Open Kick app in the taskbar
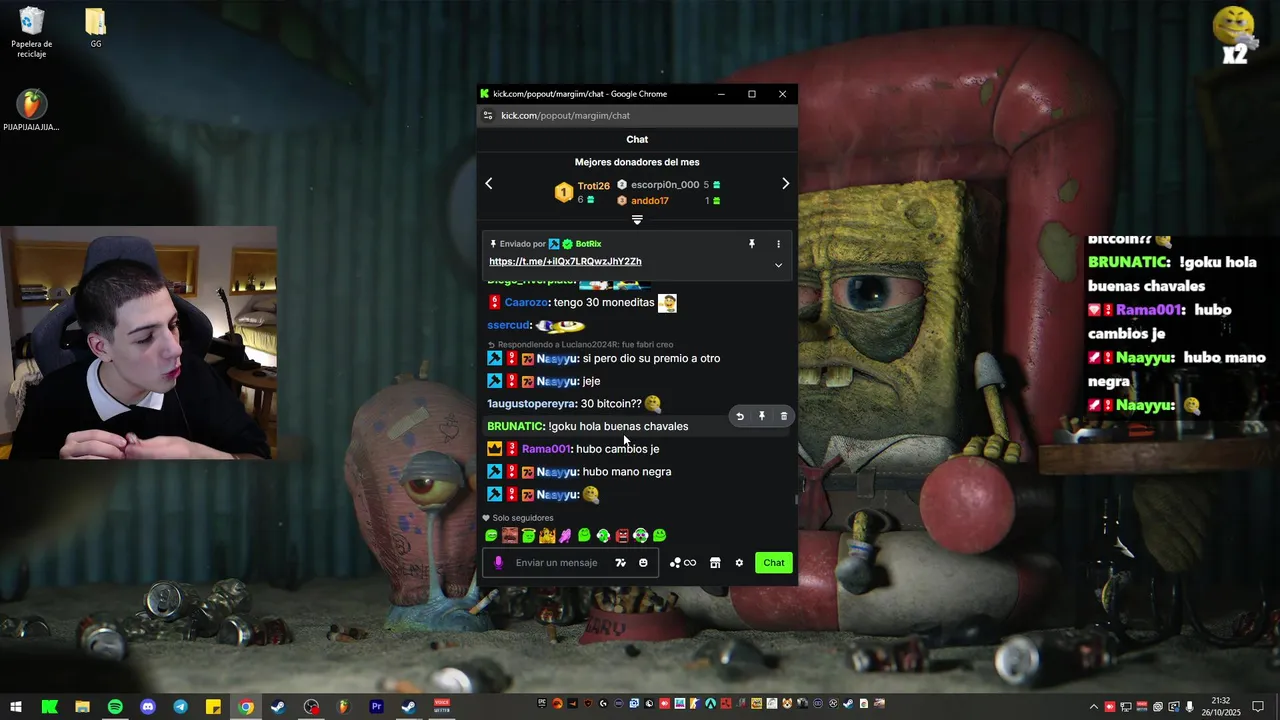1280x720 pixels. click(49, 707)
